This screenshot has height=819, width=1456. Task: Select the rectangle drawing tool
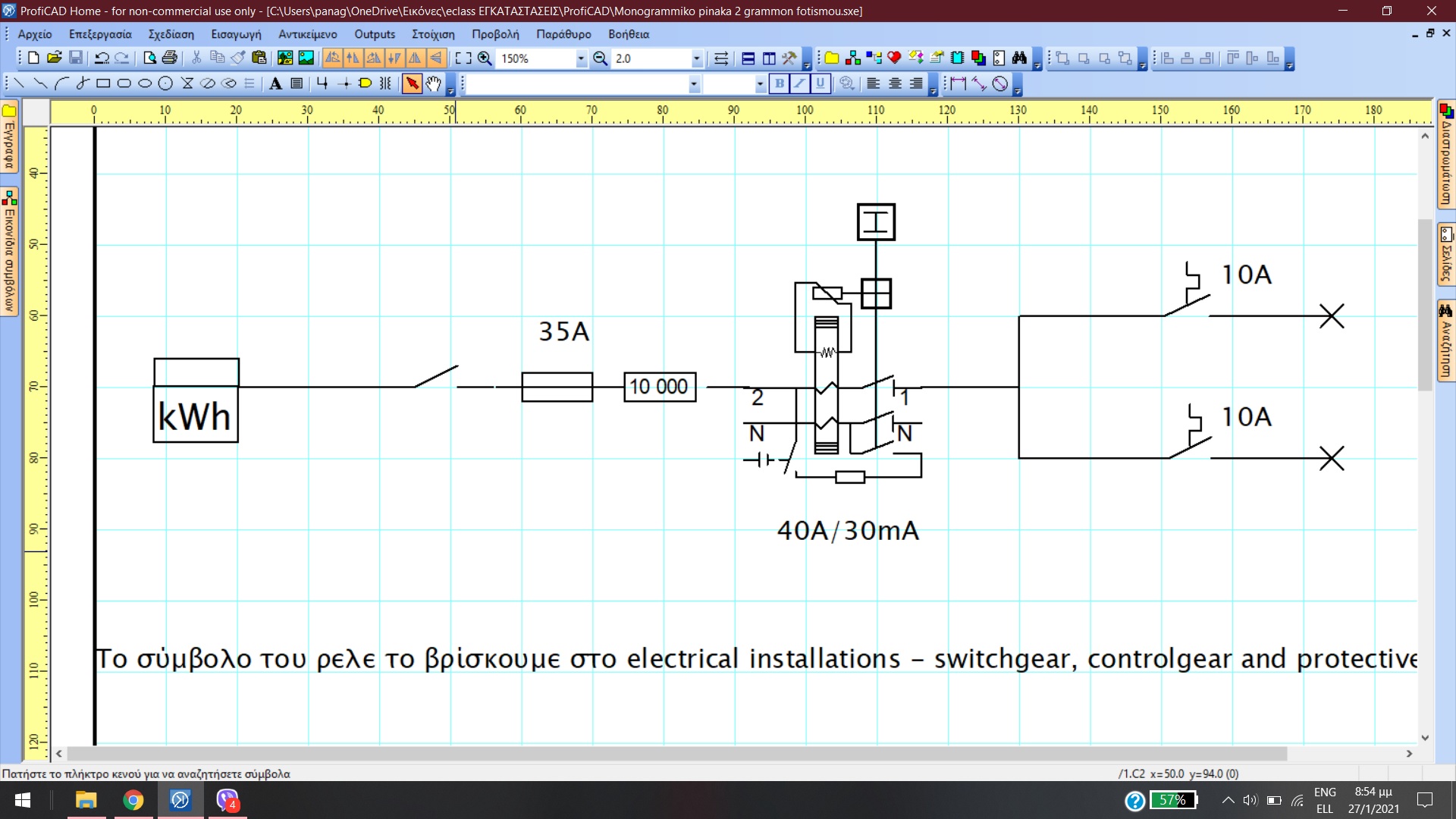click(x=103, y=83)
